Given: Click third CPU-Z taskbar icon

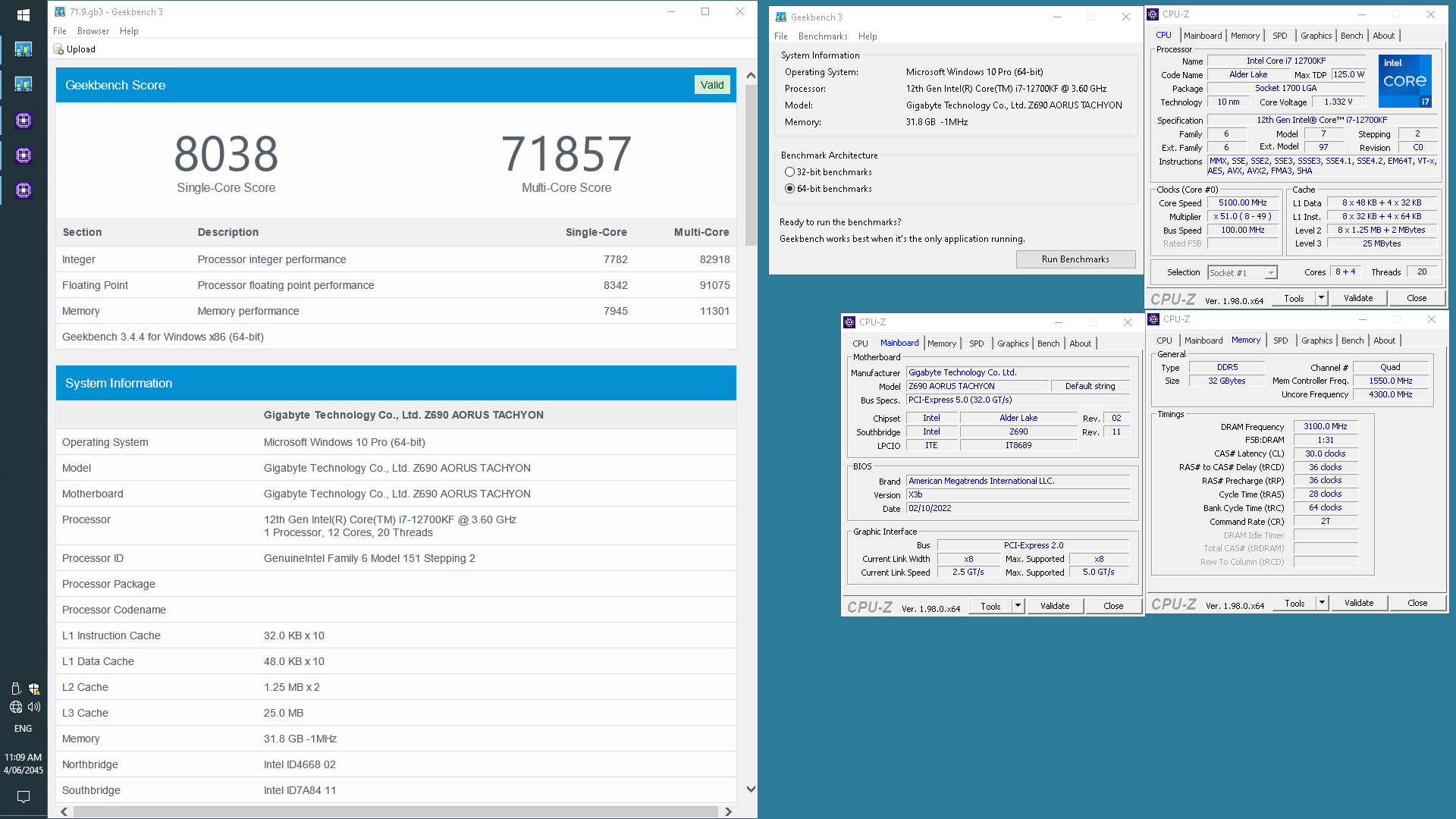Looking at the screenshot, I should pyautogui.click(x=24, y=190).
